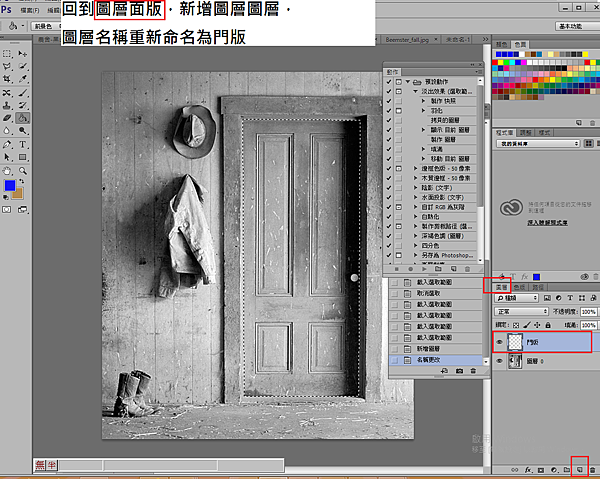The height and width of the screenshot is (479, 600).
Task: Expand the 木質邊框 - 50 像素 action
Action: coord(416,178)
